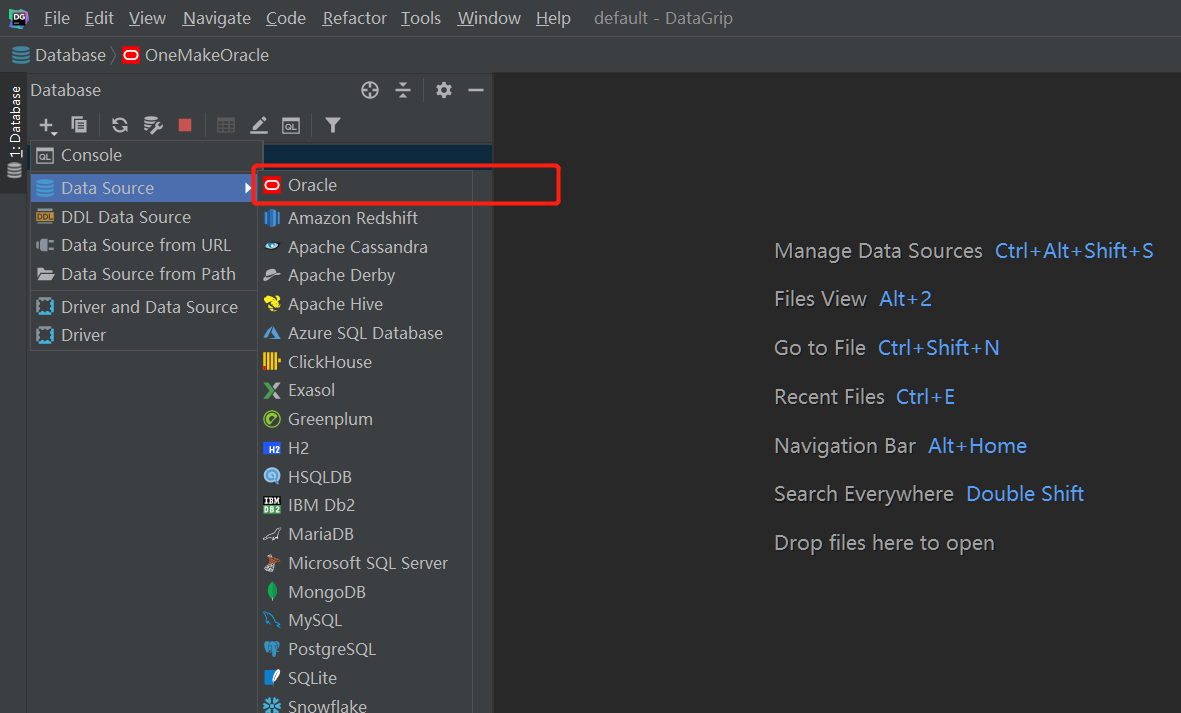Click the Database panel title
The image size is (1181, 713).
(66, 90)
